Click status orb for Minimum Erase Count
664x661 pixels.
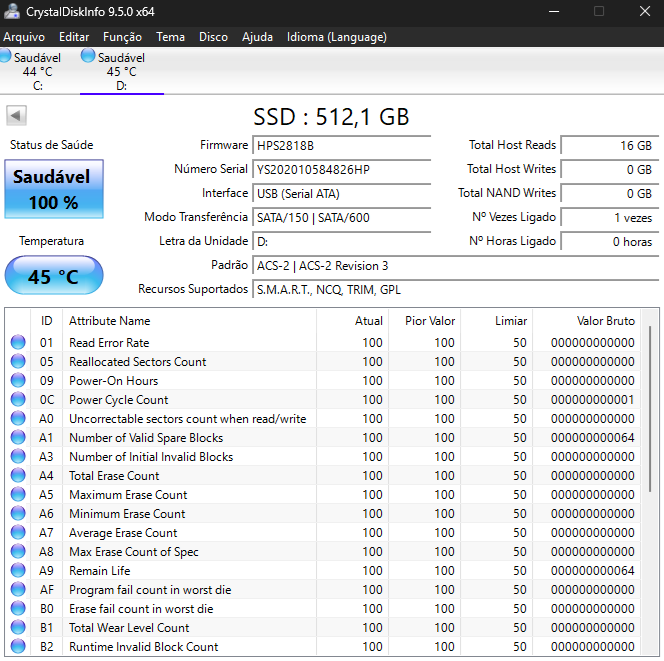point(18,513)
